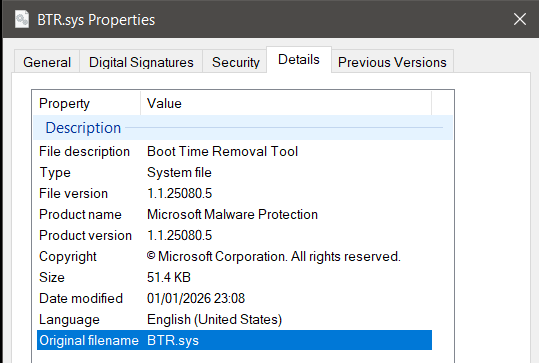Select the File description property label
Screen dimensions: 539x363
coord(84,152)
